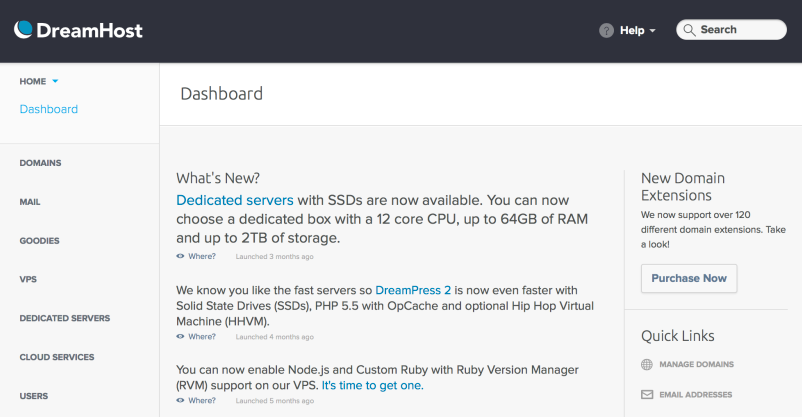The image size is (802, 417).
Task: Focus the Search input field
Action: tap(731, 30)
